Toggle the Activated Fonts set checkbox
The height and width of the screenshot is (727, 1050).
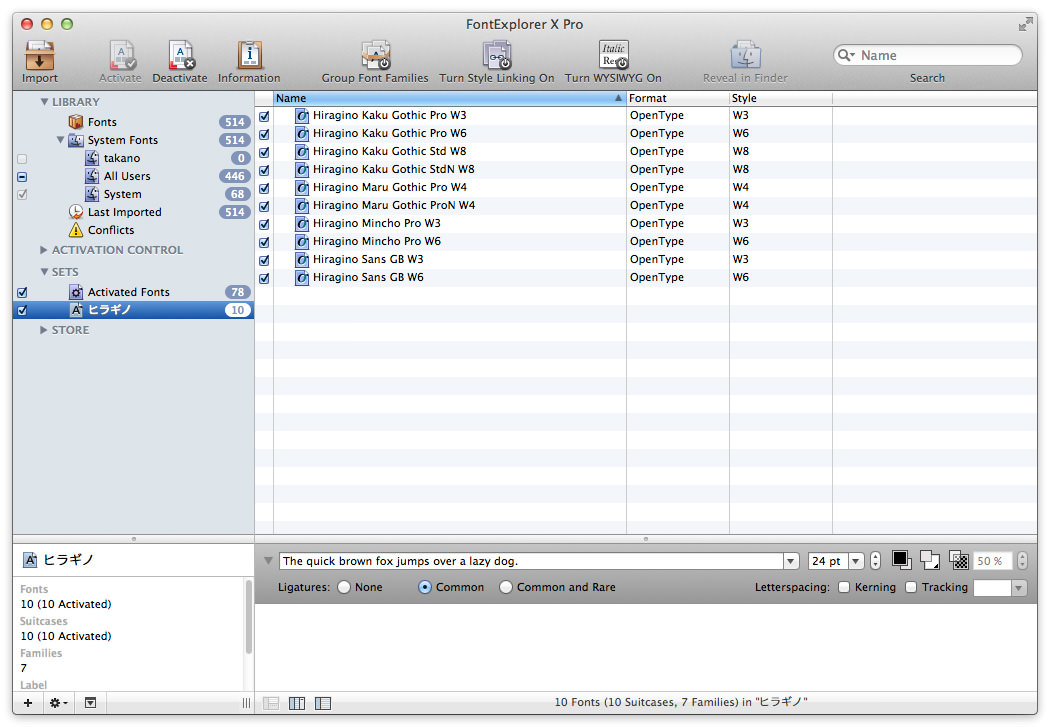tap(22, 293)
